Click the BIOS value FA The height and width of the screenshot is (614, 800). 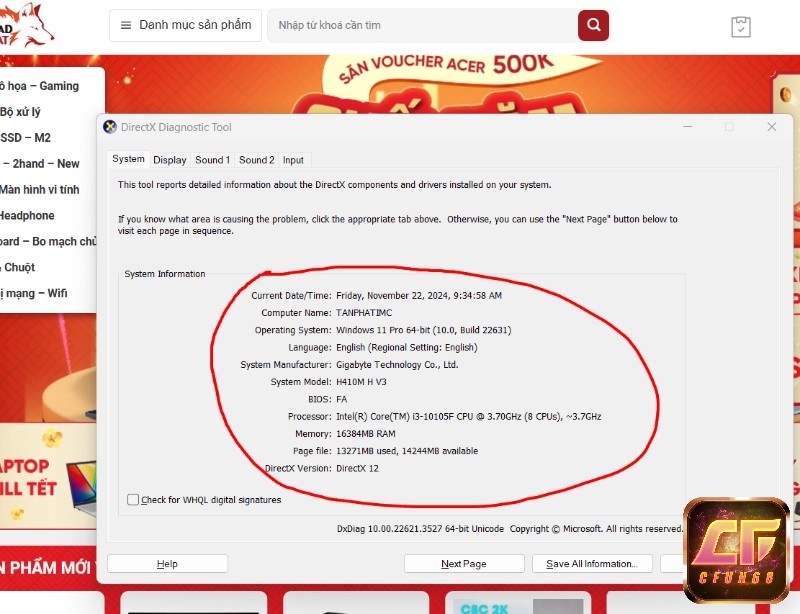click(341, 399)
